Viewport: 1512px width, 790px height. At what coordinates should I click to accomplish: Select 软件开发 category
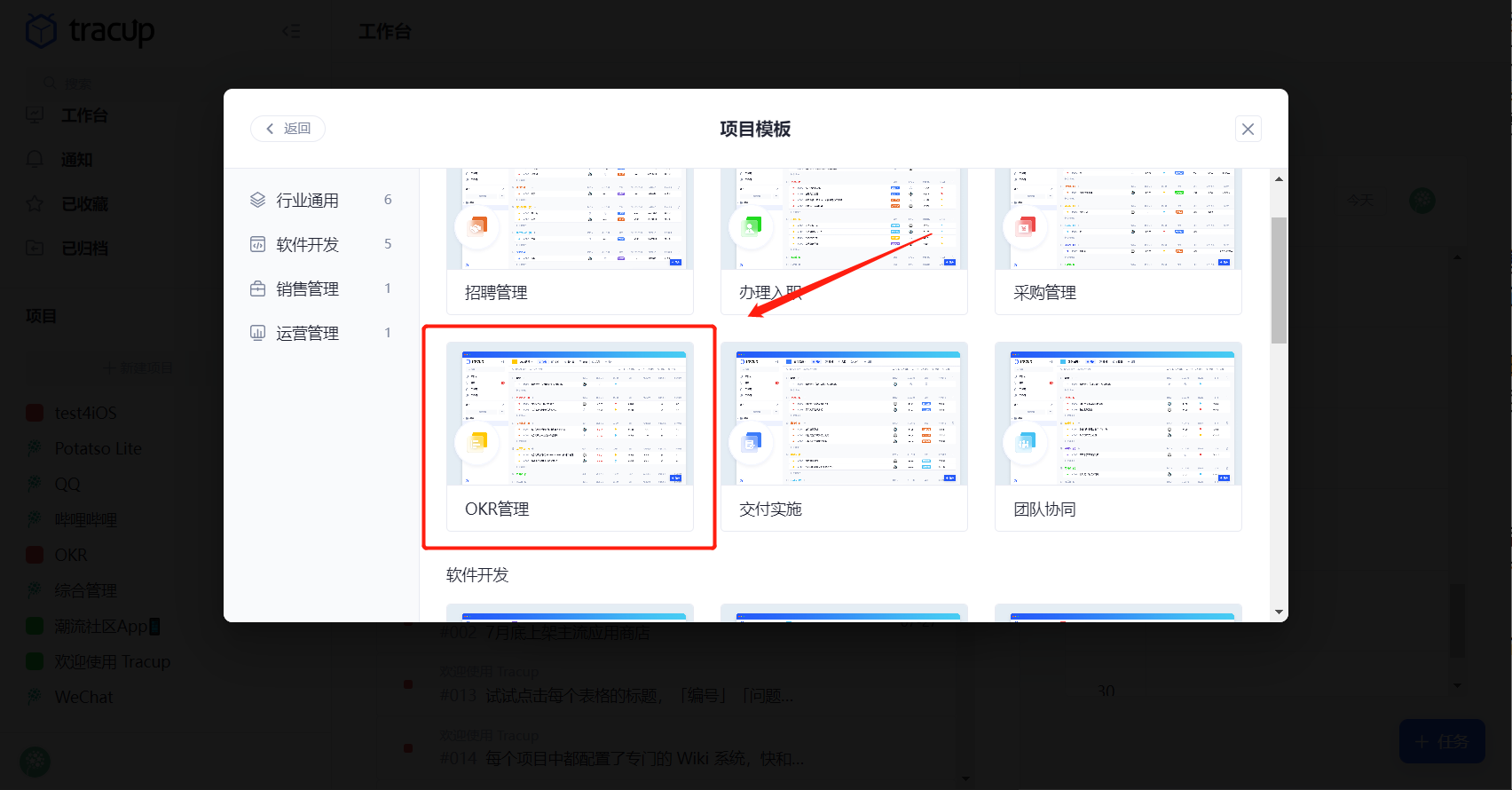(307, 245)
